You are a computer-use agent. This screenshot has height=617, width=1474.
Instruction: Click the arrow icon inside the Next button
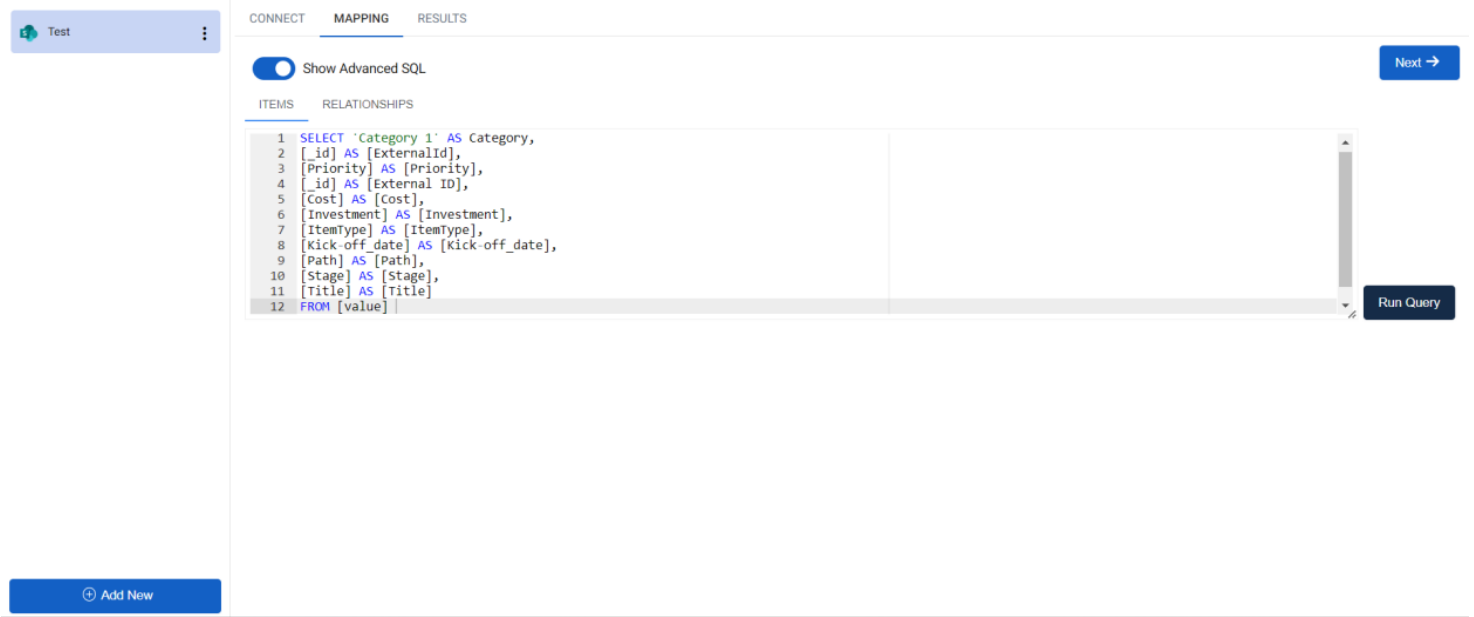coord(1433,62)
